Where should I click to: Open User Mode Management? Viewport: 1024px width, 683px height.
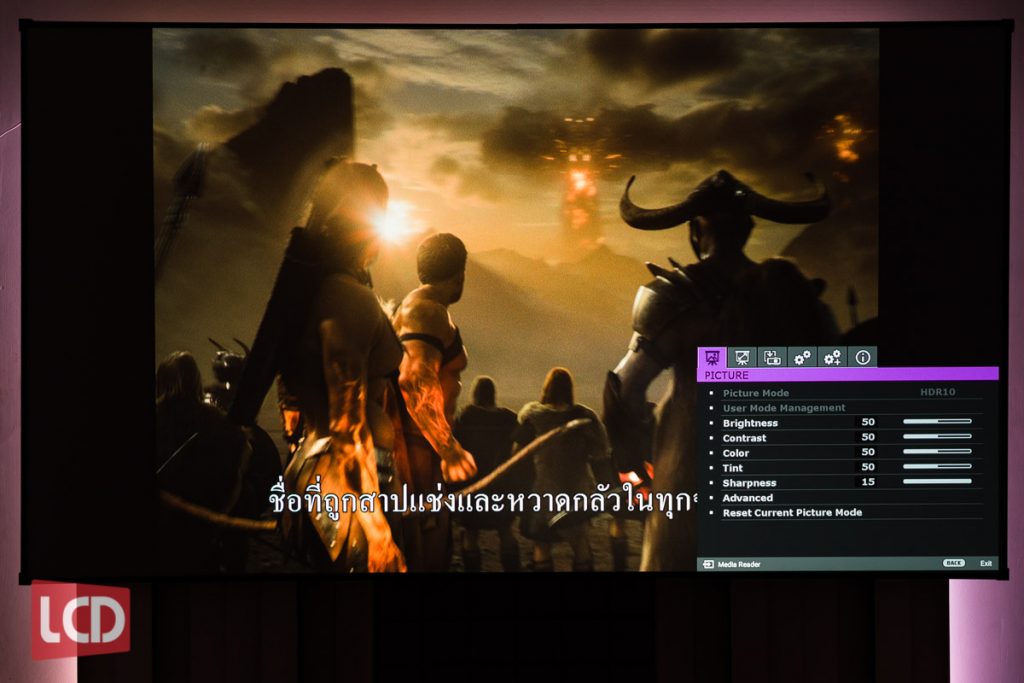(x=846, y=408)
